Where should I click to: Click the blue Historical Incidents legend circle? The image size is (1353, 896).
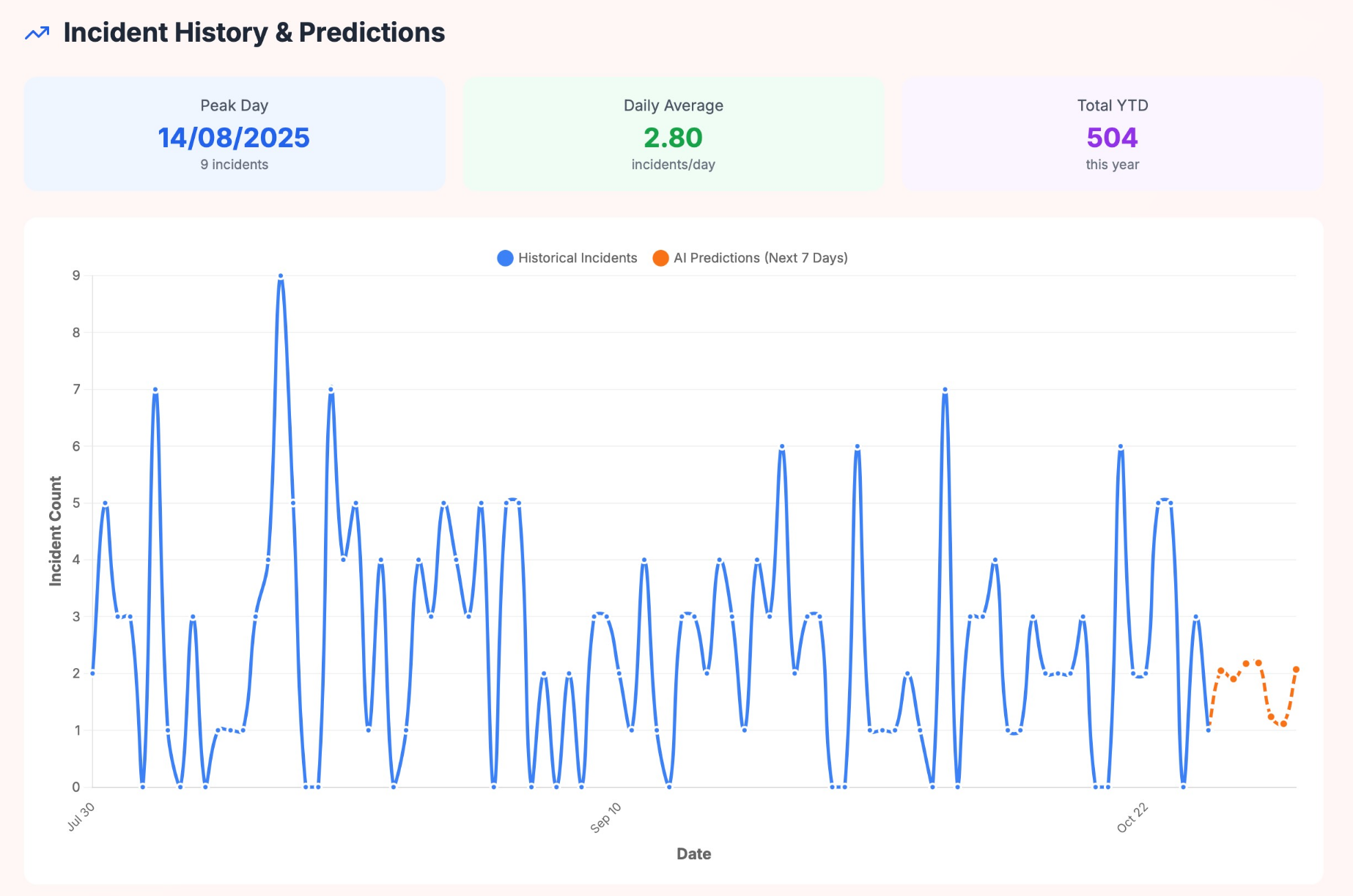click(x=505, y=258)
